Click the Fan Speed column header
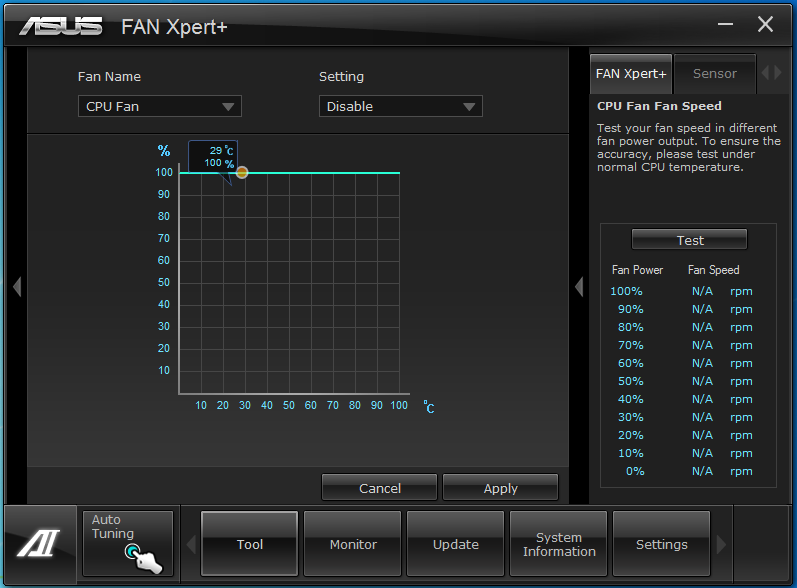 coord(713,270)
